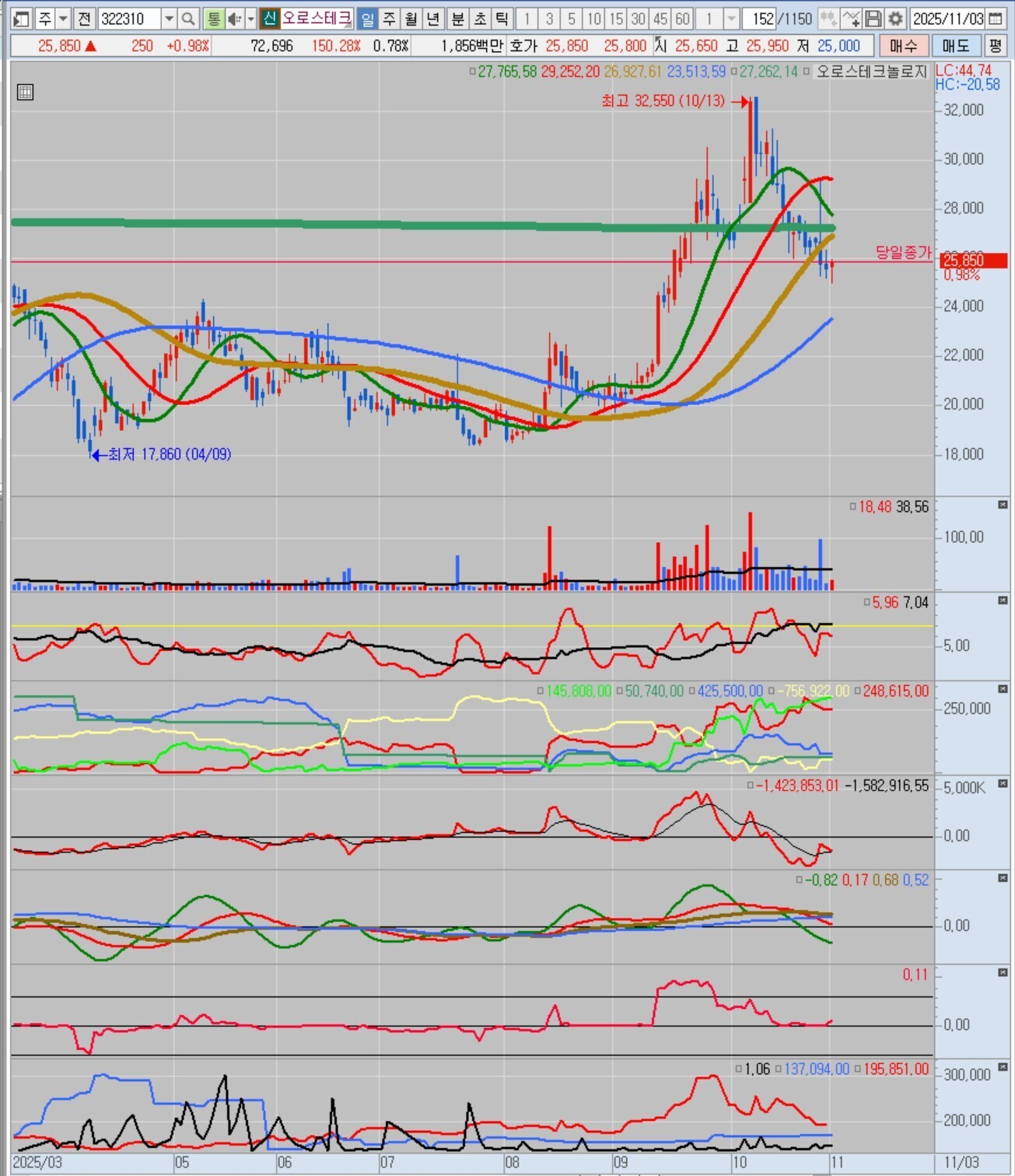Screen dimensions: 1015x1176
Task: Click the date input field 2025/11/03
Action: point(947,19)
